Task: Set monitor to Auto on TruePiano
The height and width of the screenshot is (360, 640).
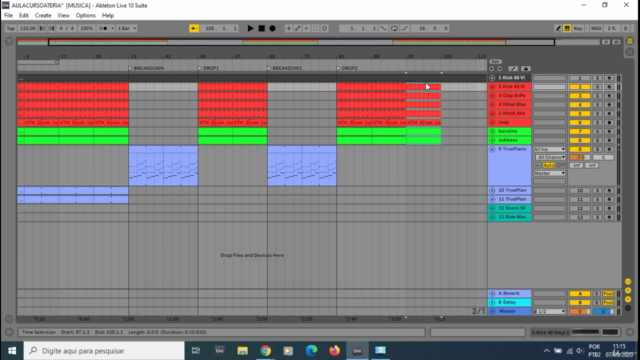Action: point(549,165)
